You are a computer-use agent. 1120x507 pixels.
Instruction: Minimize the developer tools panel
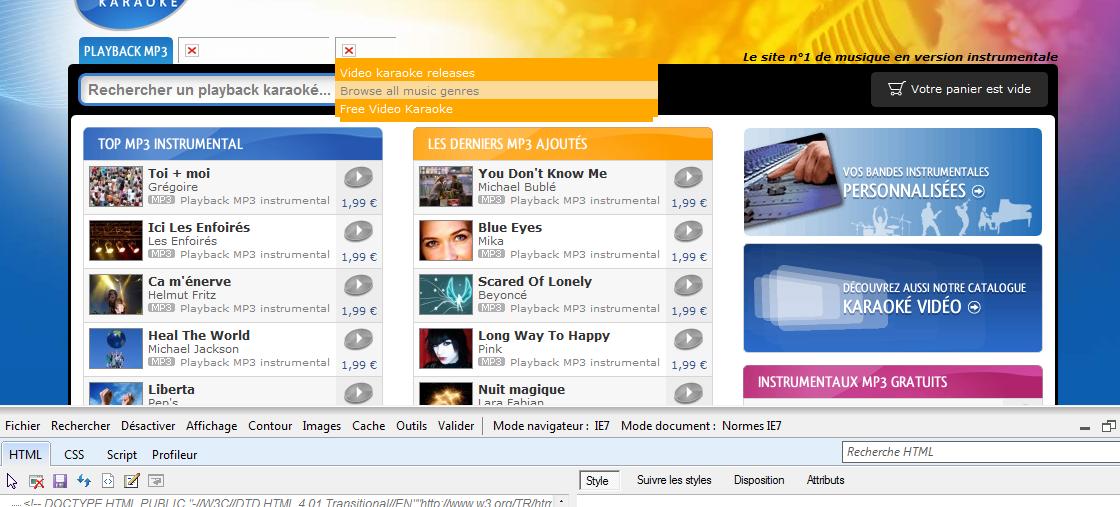tap(1085, 428)
